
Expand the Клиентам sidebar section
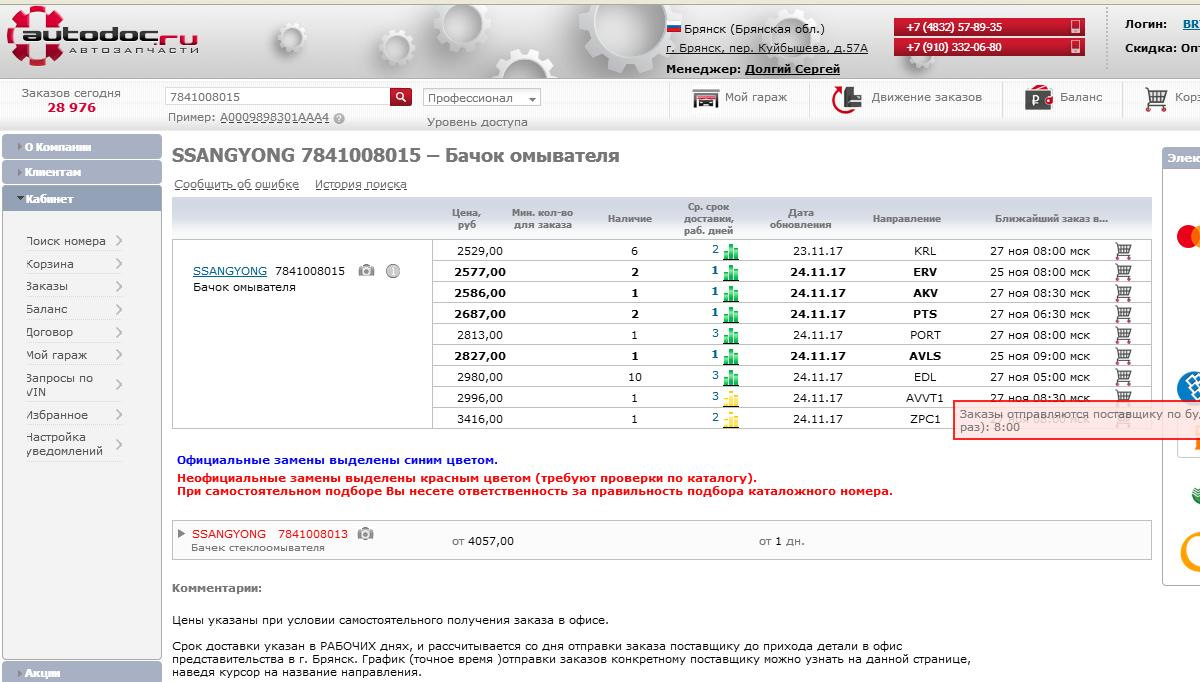[x=82, y=172]
